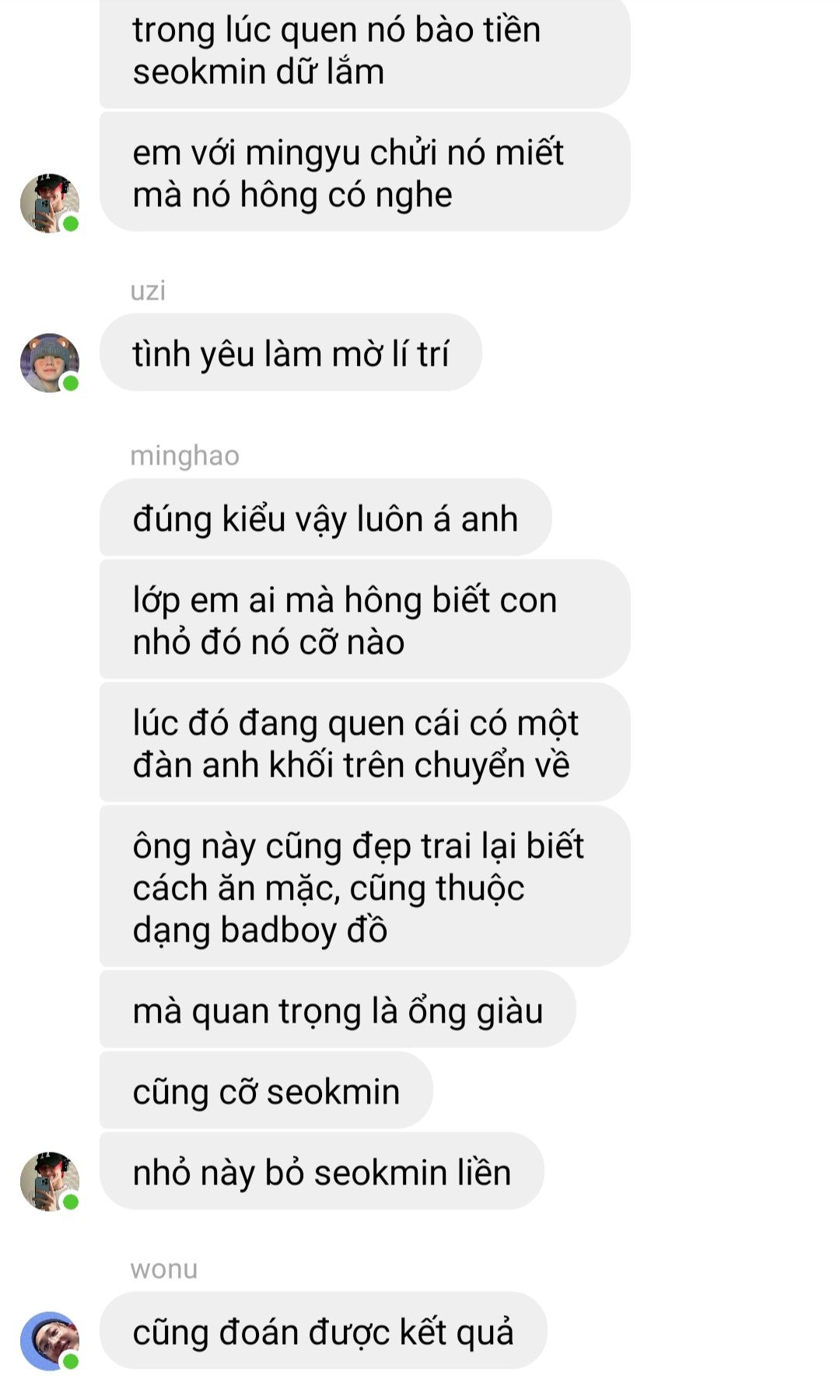Select the message mentioning 'đàn anh khối trên chuyển về'
The image size is (840, 1400).
click(365, 742)
